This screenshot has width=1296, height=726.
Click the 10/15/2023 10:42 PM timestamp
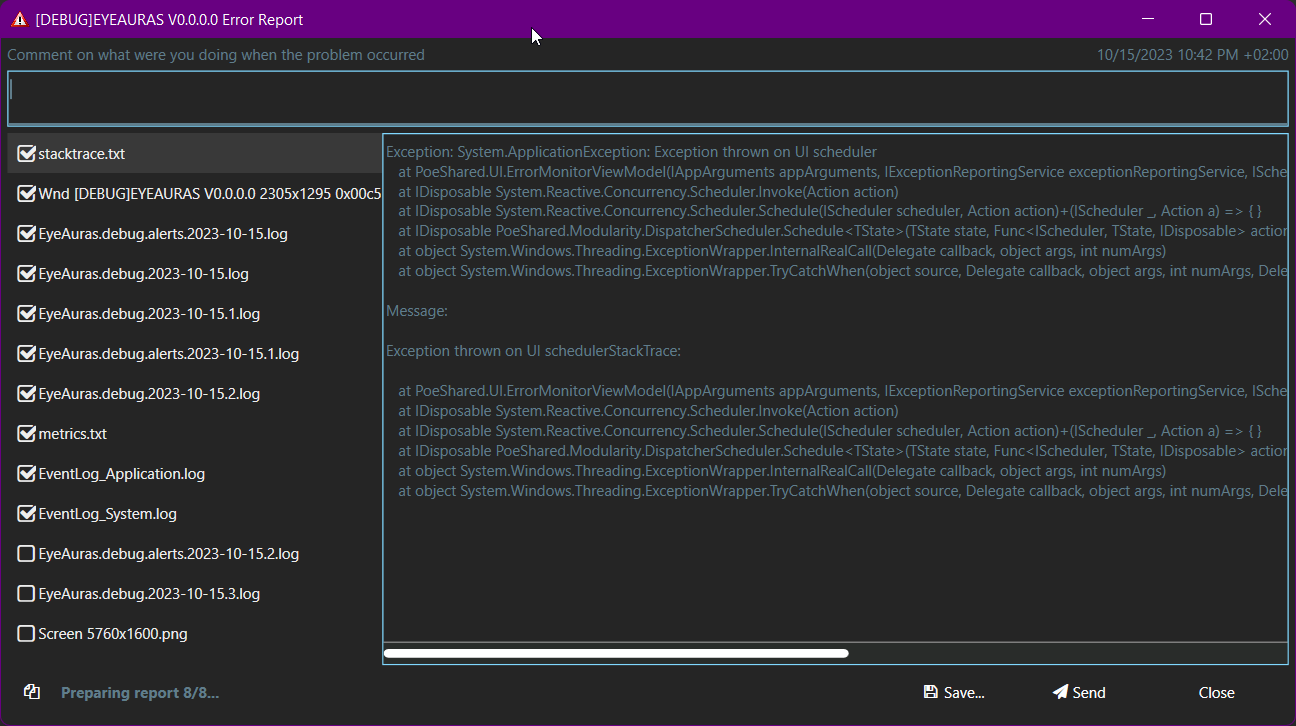[1193, 55]
